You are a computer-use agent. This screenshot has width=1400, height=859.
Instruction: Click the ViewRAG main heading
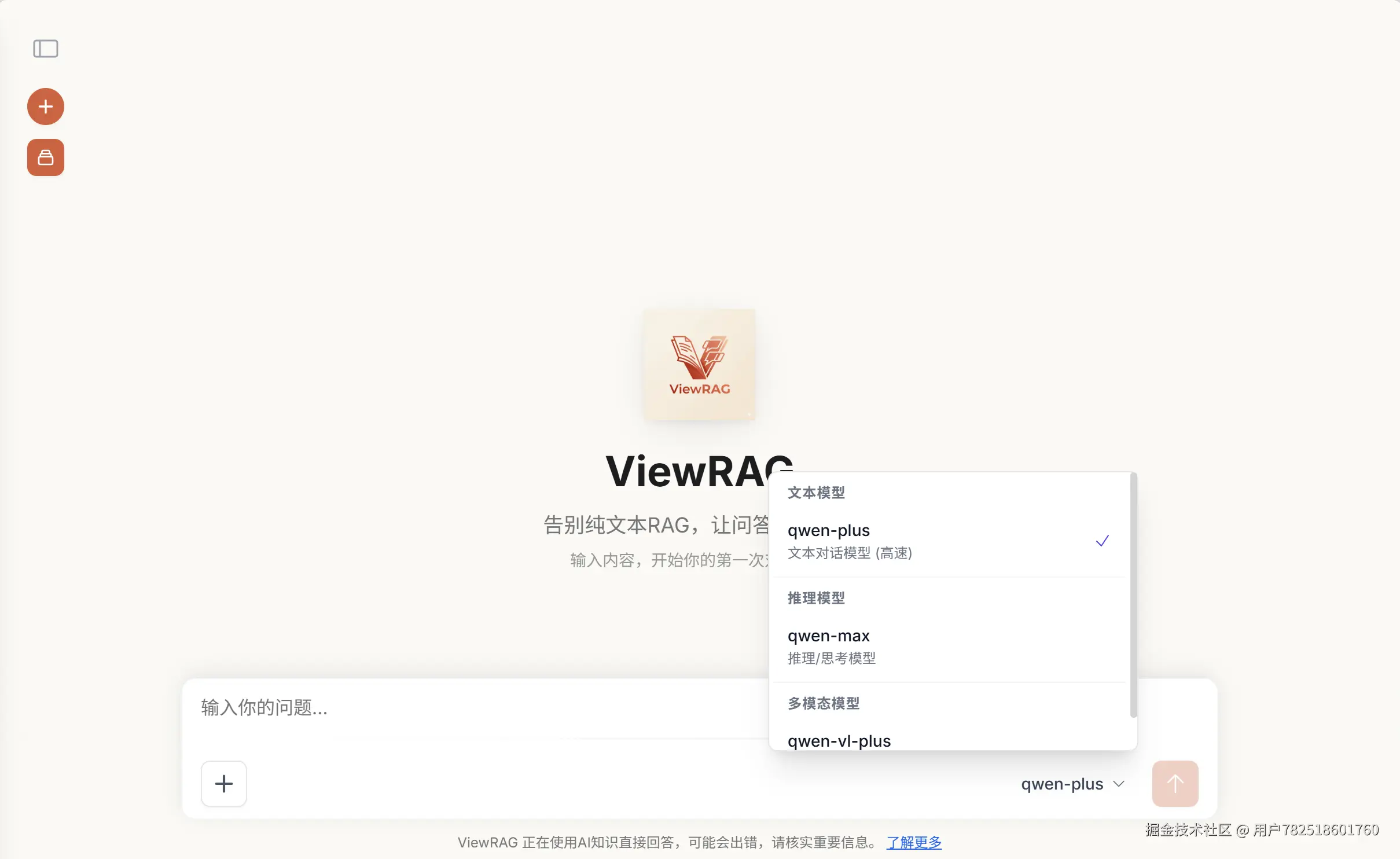(699, 471)
